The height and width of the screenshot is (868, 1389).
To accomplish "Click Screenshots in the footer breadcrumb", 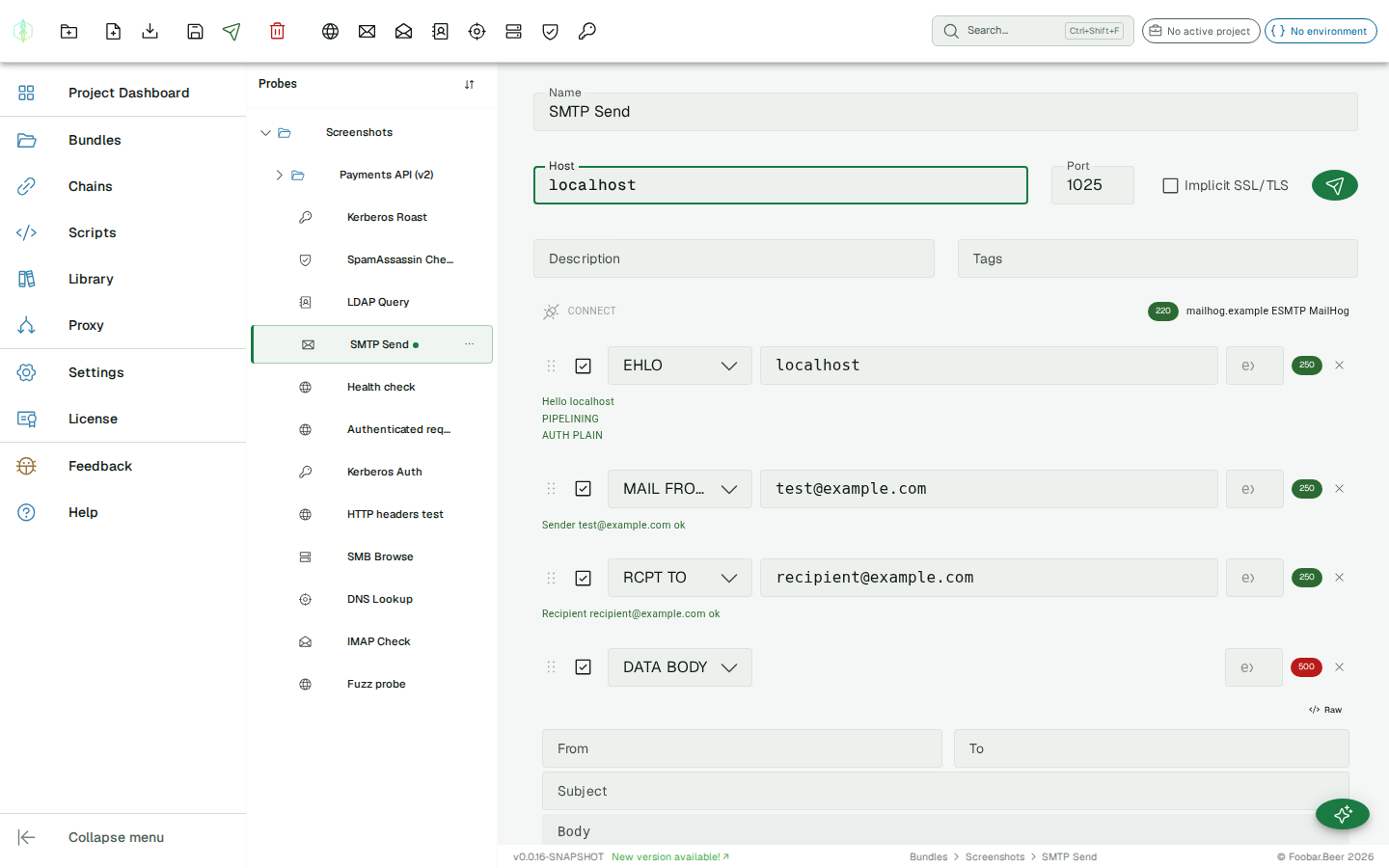I will coord(994,856).
